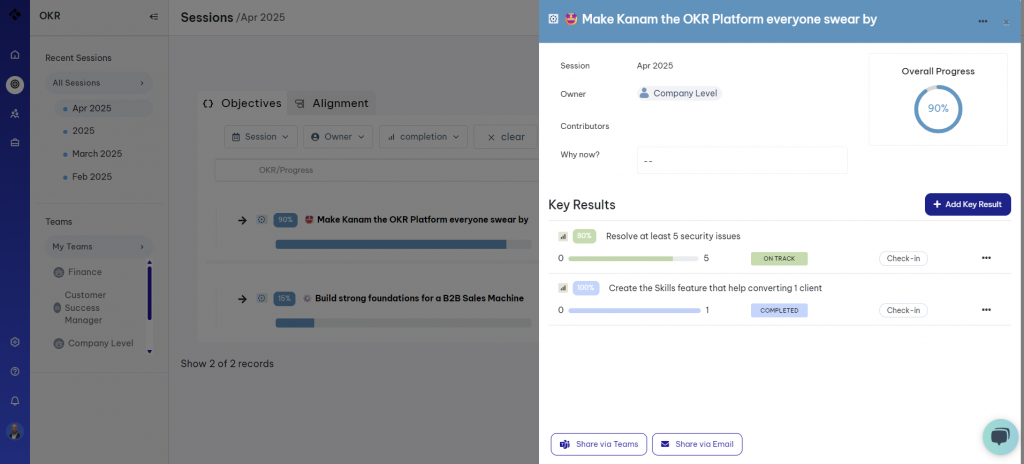This screenshot has height=464, width=1024.
Task: Select Apr 2025 session
Action: [x=103, y=108]
